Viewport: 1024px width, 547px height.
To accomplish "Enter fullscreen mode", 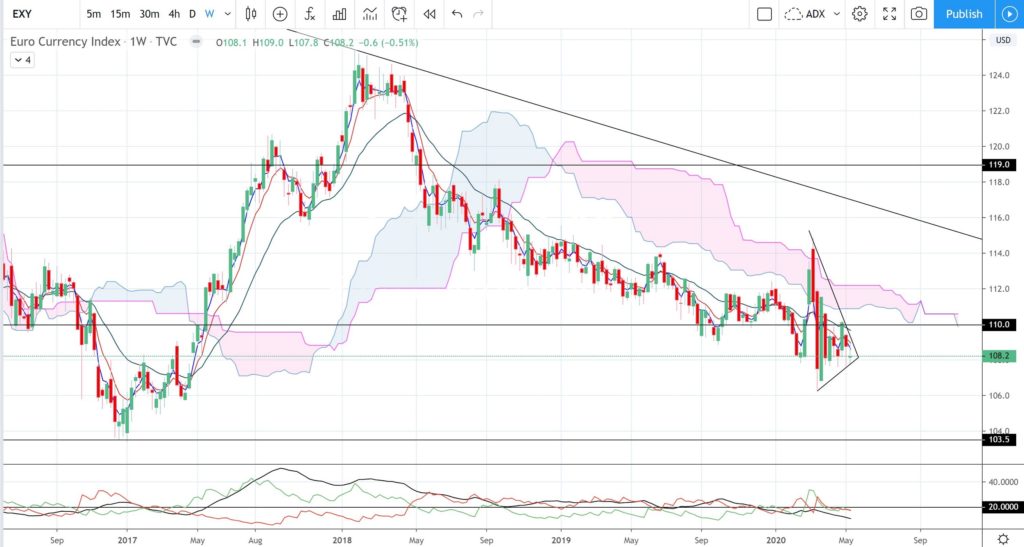I will click(889, 14).
